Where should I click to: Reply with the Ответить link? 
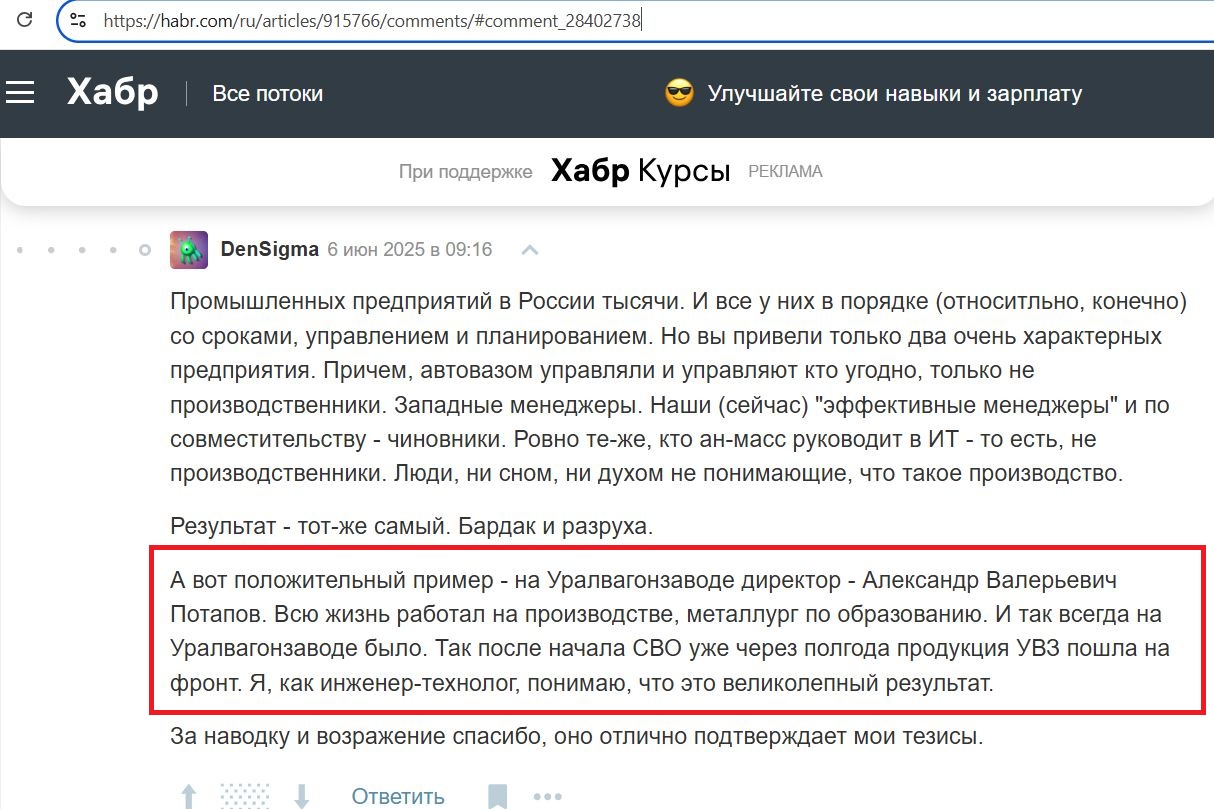click(x=396, y=795)
